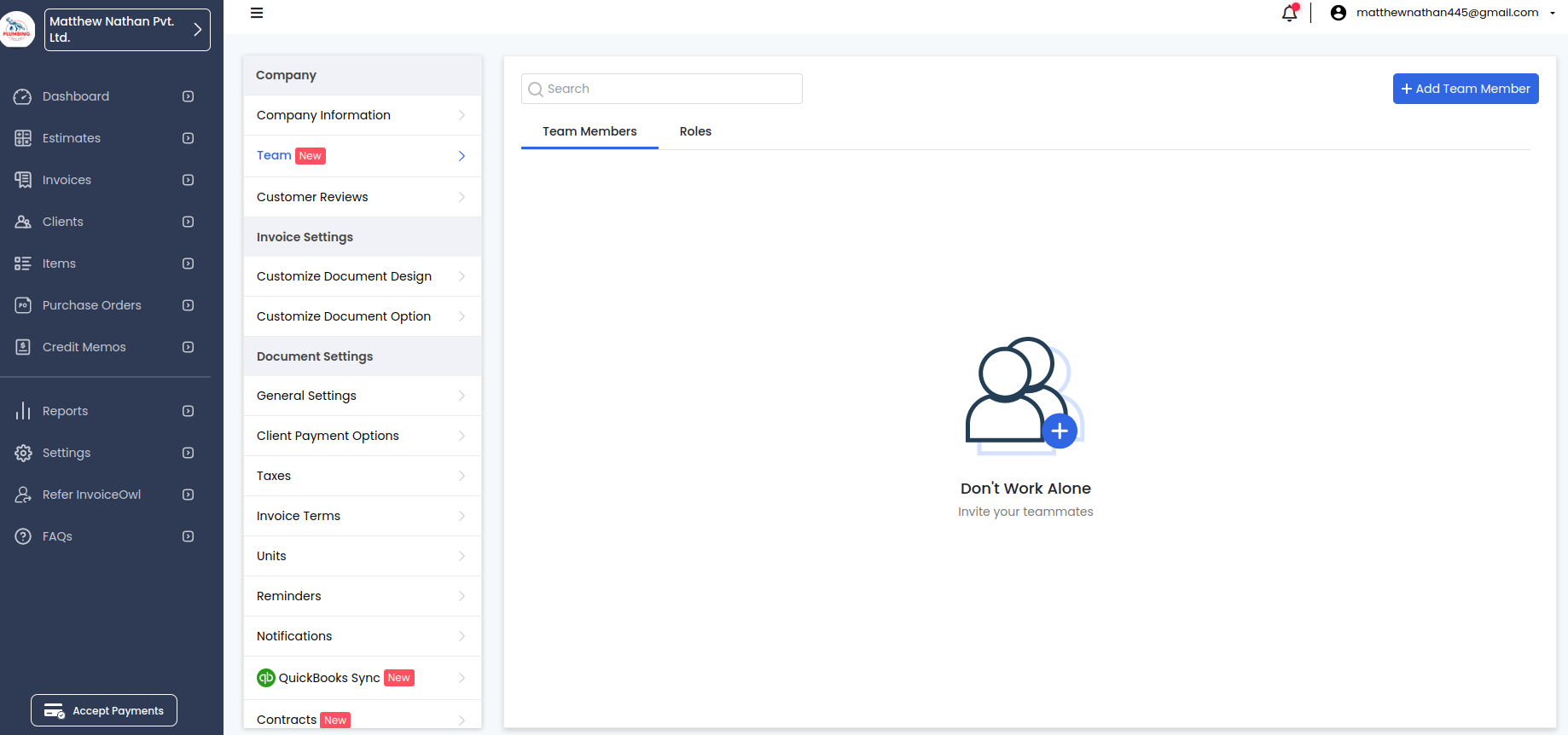Click the Purchase Orders icon
Screen dimensions: 1568x735
[23, 305]
